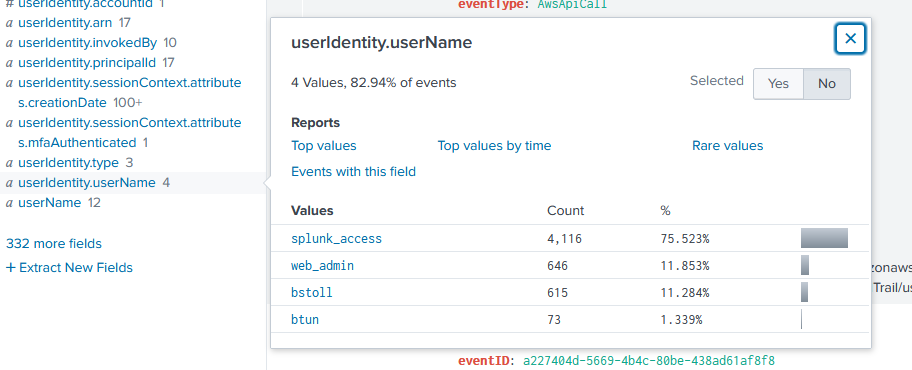This screenshot has width=912, height=370.
Task: Click the 646 count cell
Action: [557, 266]
